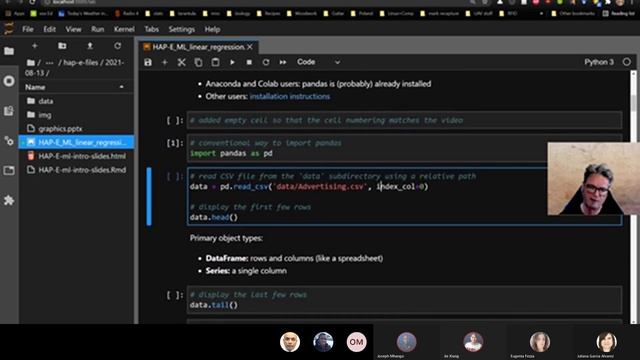Open the Extension Manager puzzle icon

pos(9,200)
